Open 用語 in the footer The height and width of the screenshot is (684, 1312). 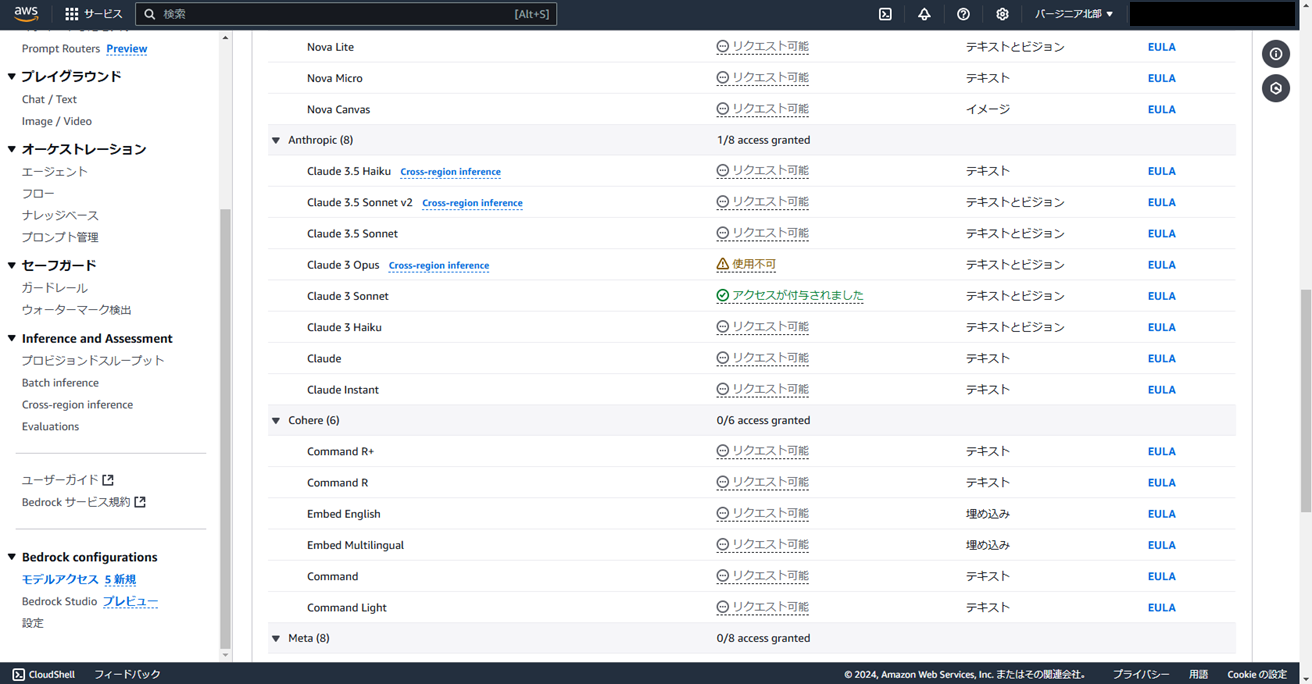pos(1198,674)
